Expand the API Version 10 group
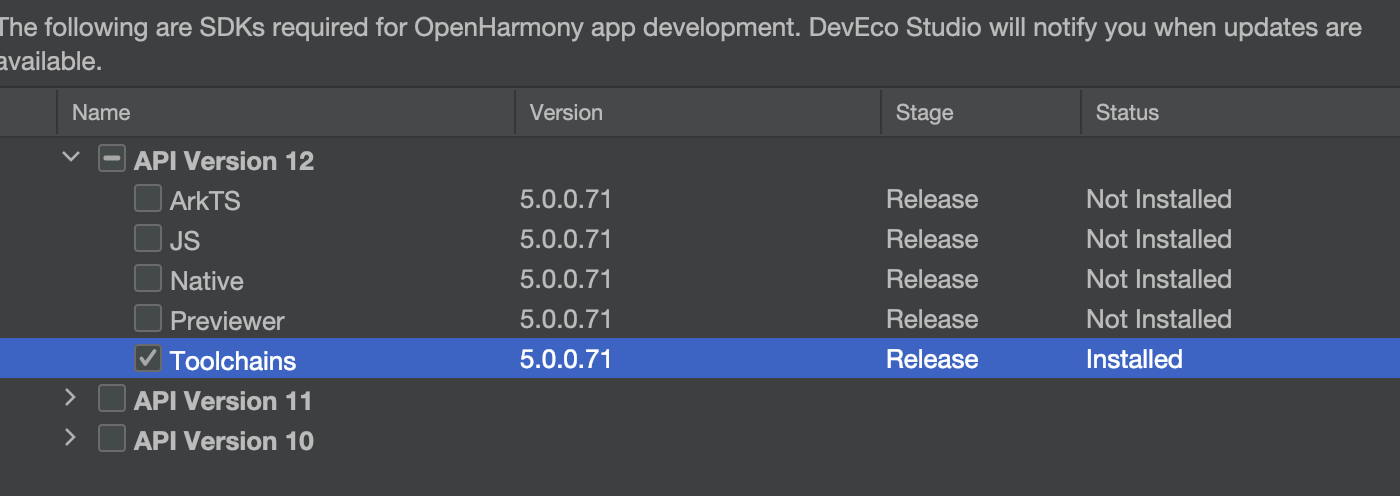 (x=70, y=438)
